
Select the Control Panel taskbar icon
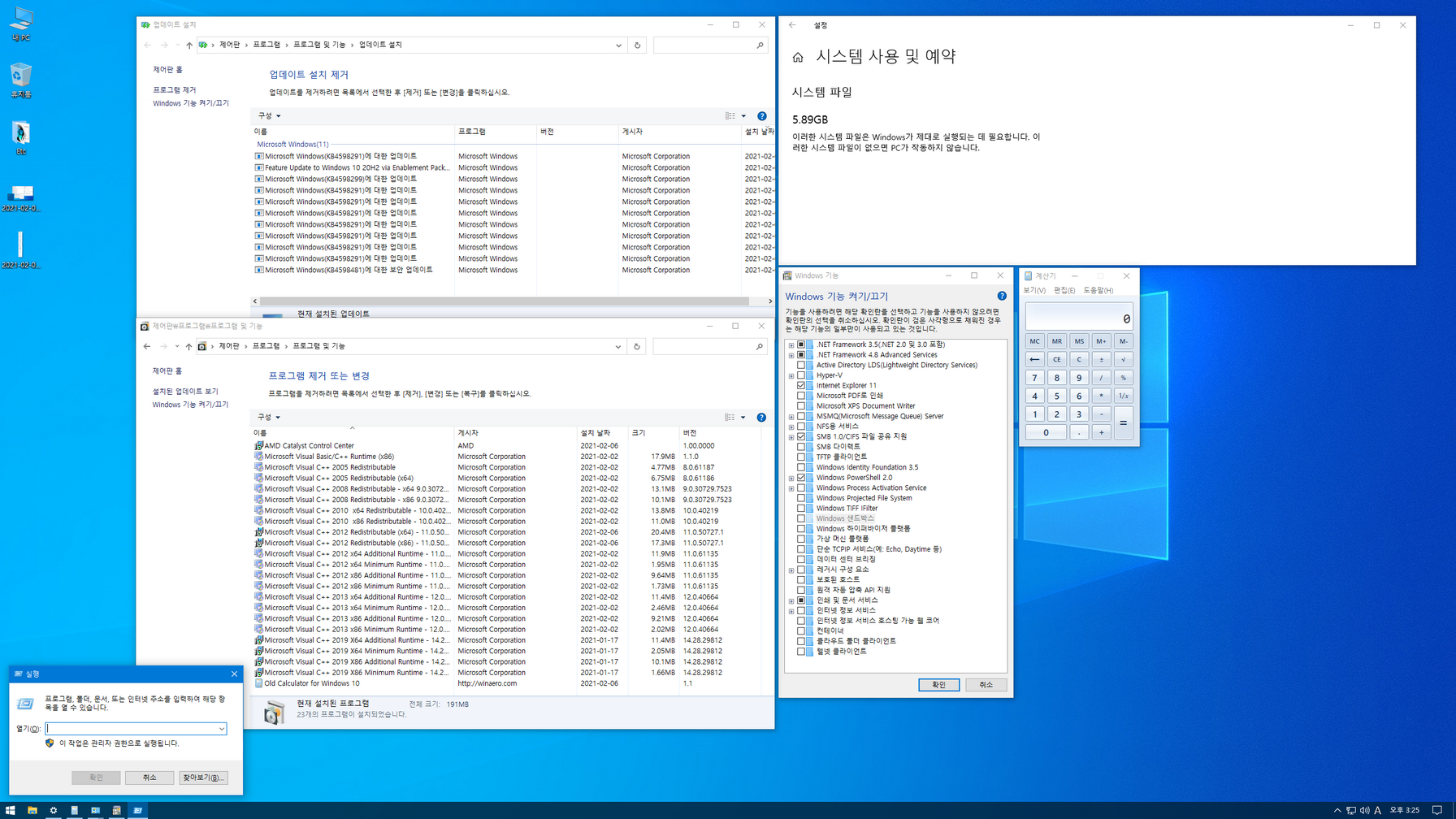(x=96, y=810)
